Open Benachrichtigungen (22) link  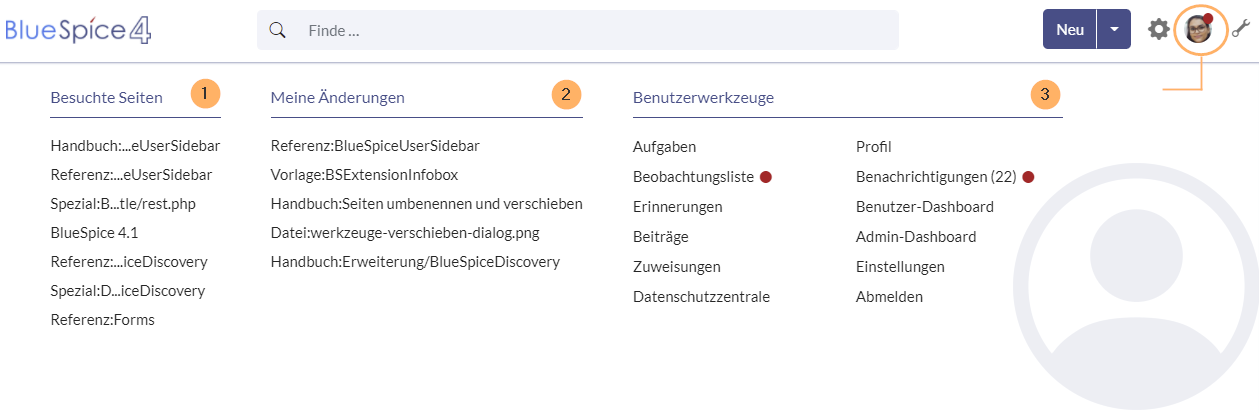[x=936, y=177]
